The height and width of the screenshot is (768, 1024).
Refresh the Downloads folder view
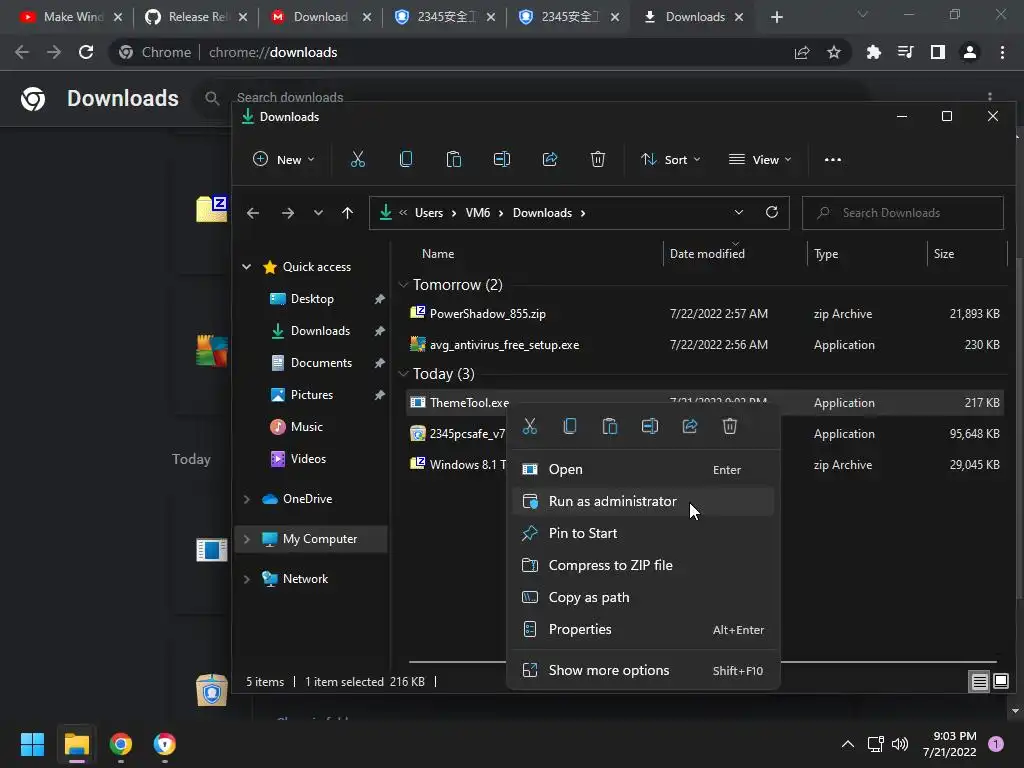(x=771, y=212)
